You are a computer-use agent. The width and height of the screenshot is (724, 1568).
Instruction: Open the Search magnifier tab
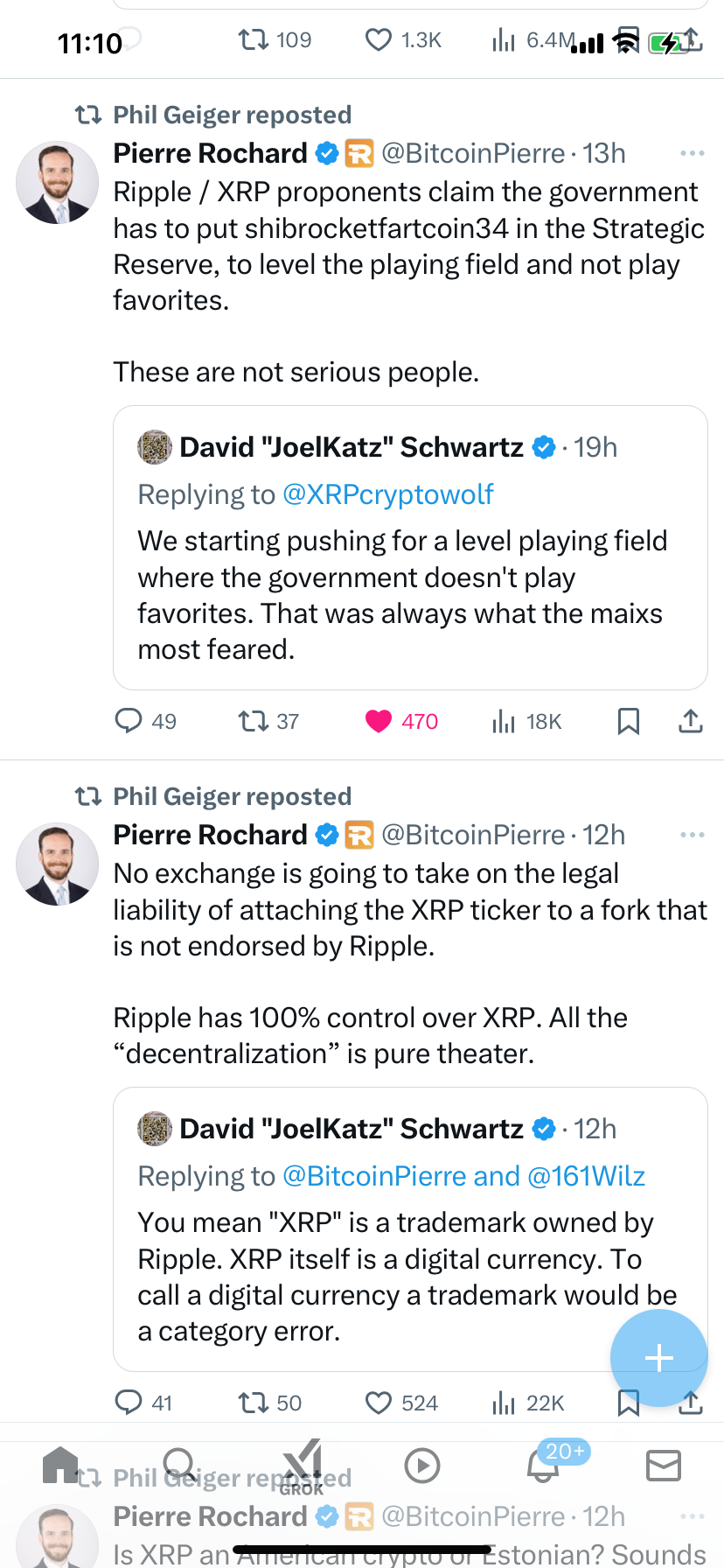[180, 1464]
